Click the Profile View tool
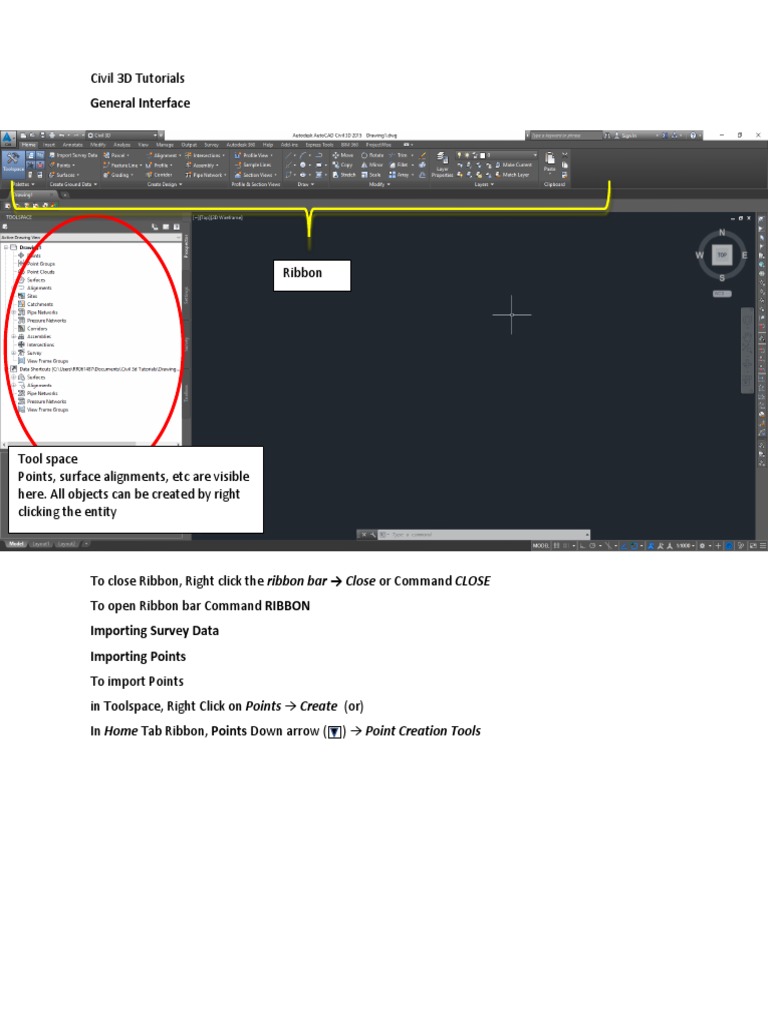The image size is (768, 1024). (x=253, y=155)
